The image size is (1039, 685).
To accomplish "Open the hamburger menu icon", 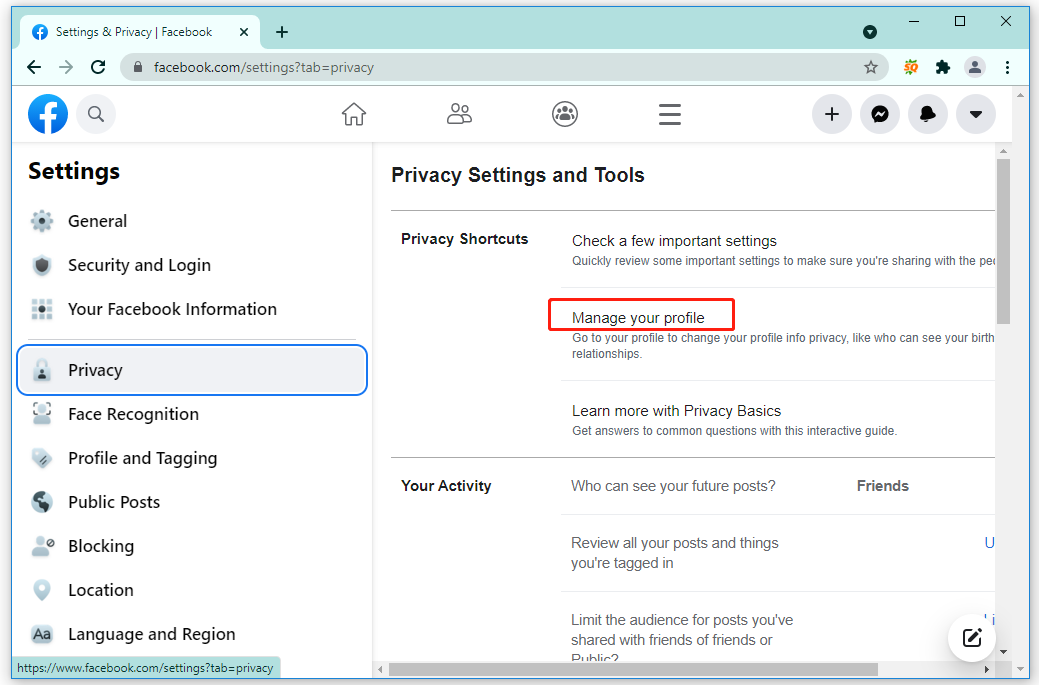I will tap(670, 115).
